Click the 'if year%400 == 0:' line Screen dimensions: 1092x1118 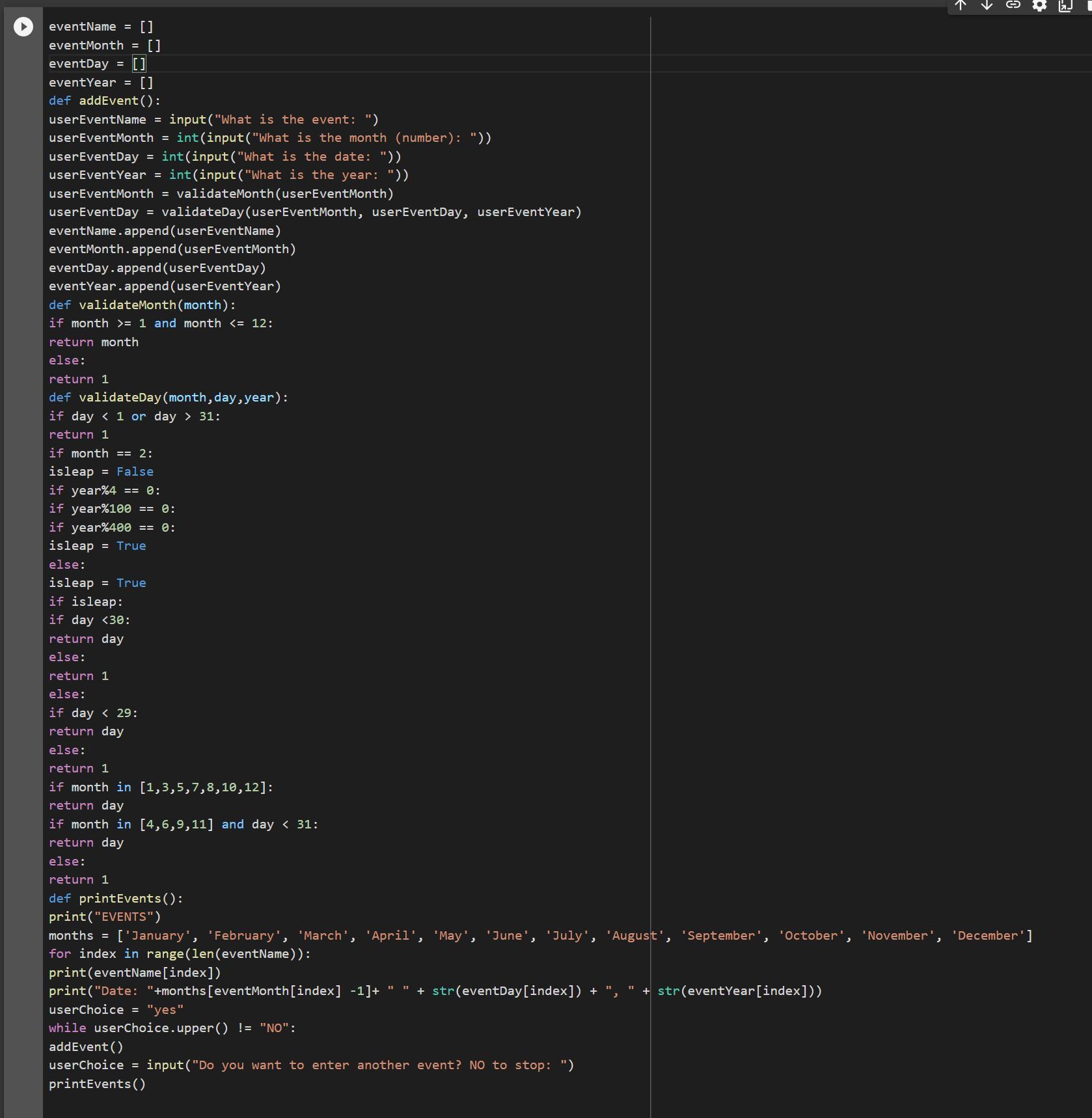112,528
